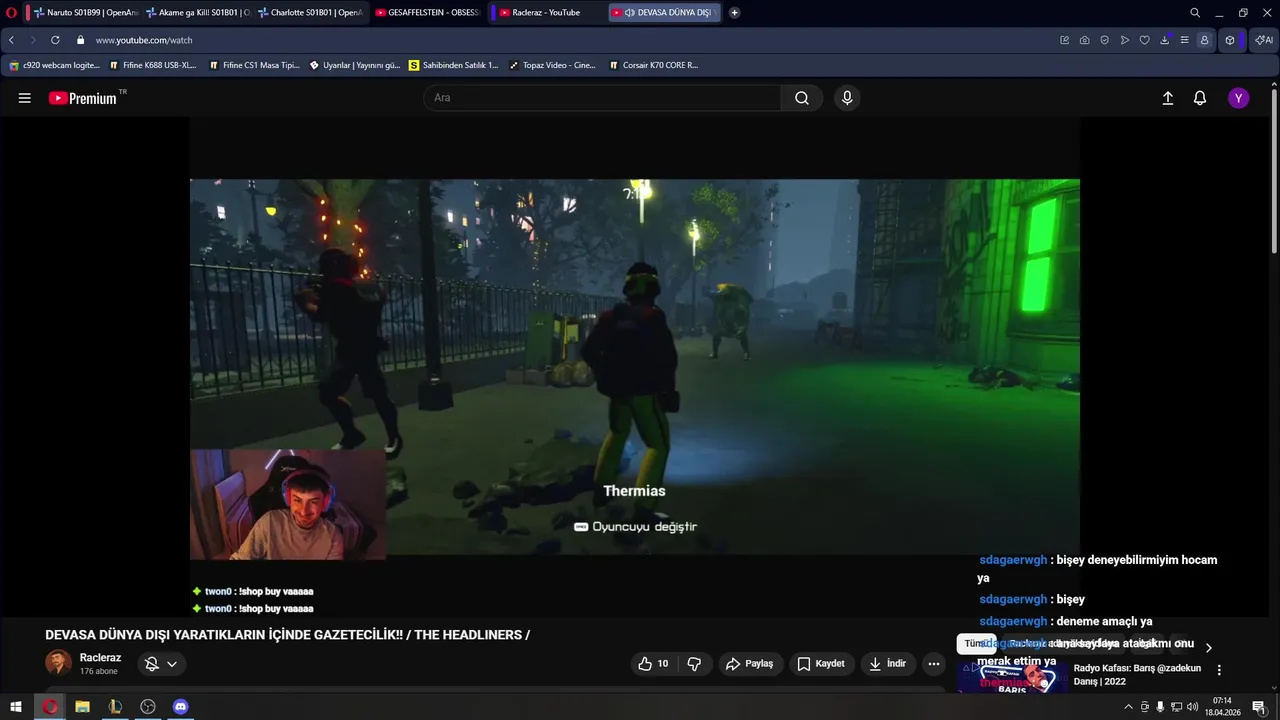Open Opera extensions cube icon
1280x720 pixels.
point(1230,40)
